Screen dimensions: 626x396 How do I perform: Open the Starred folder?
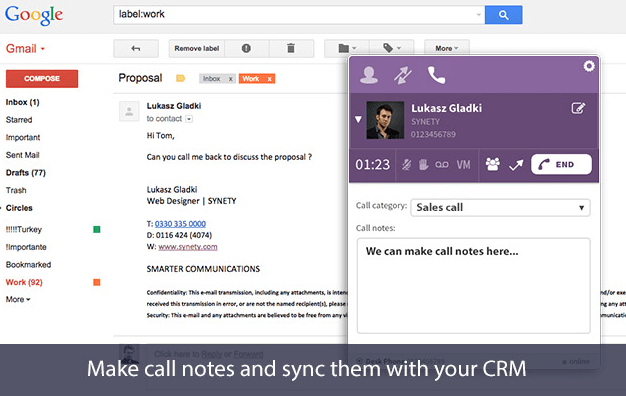(x=19, y=120)
